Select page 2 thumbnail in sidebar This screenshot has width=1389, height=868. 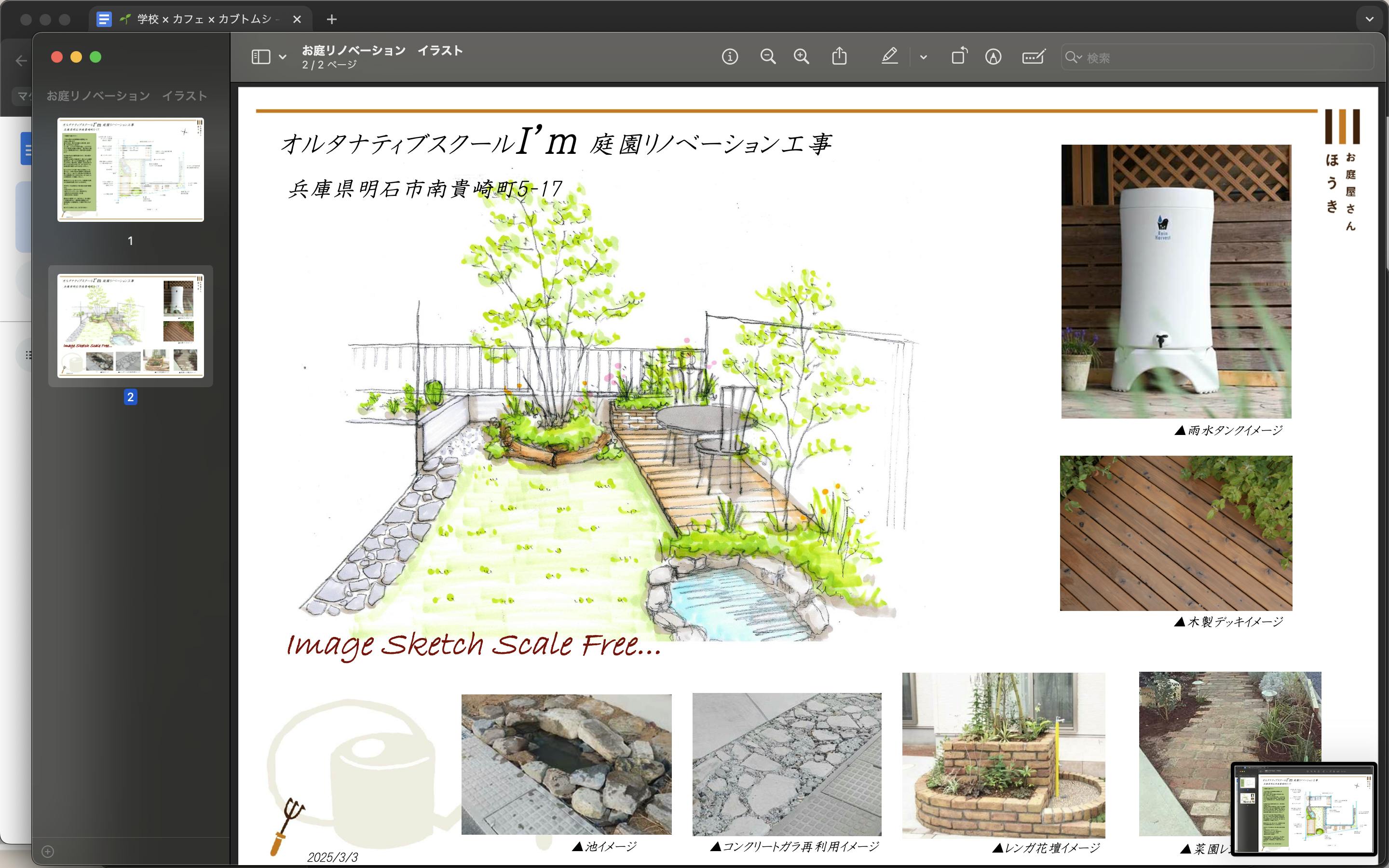coord(131,326)
